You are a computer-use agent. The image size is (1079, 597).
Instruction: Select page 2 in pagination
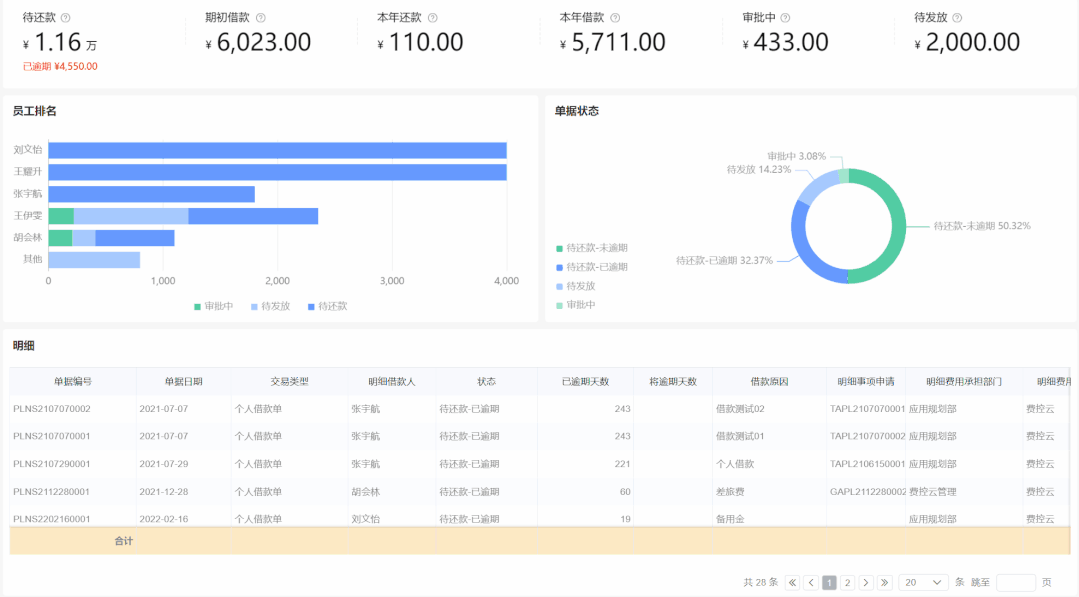[847, 582]
